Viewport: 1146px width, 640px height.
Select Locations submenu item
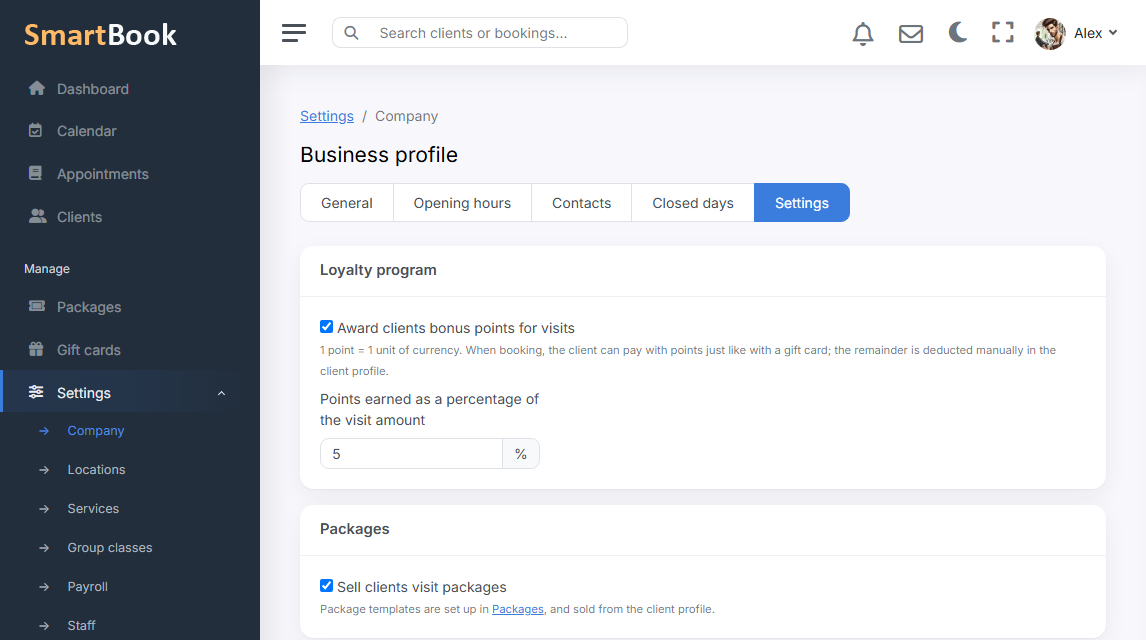pos(96,469)
